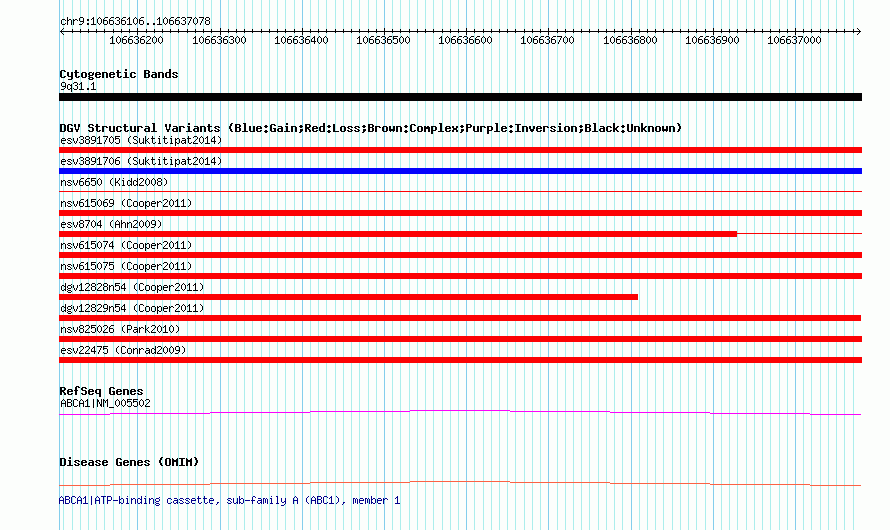Open variant dgv12828n54 (Cooper2011) label
Image resolution: width=890 pixels, height=530 pixels.
point(132,287)
